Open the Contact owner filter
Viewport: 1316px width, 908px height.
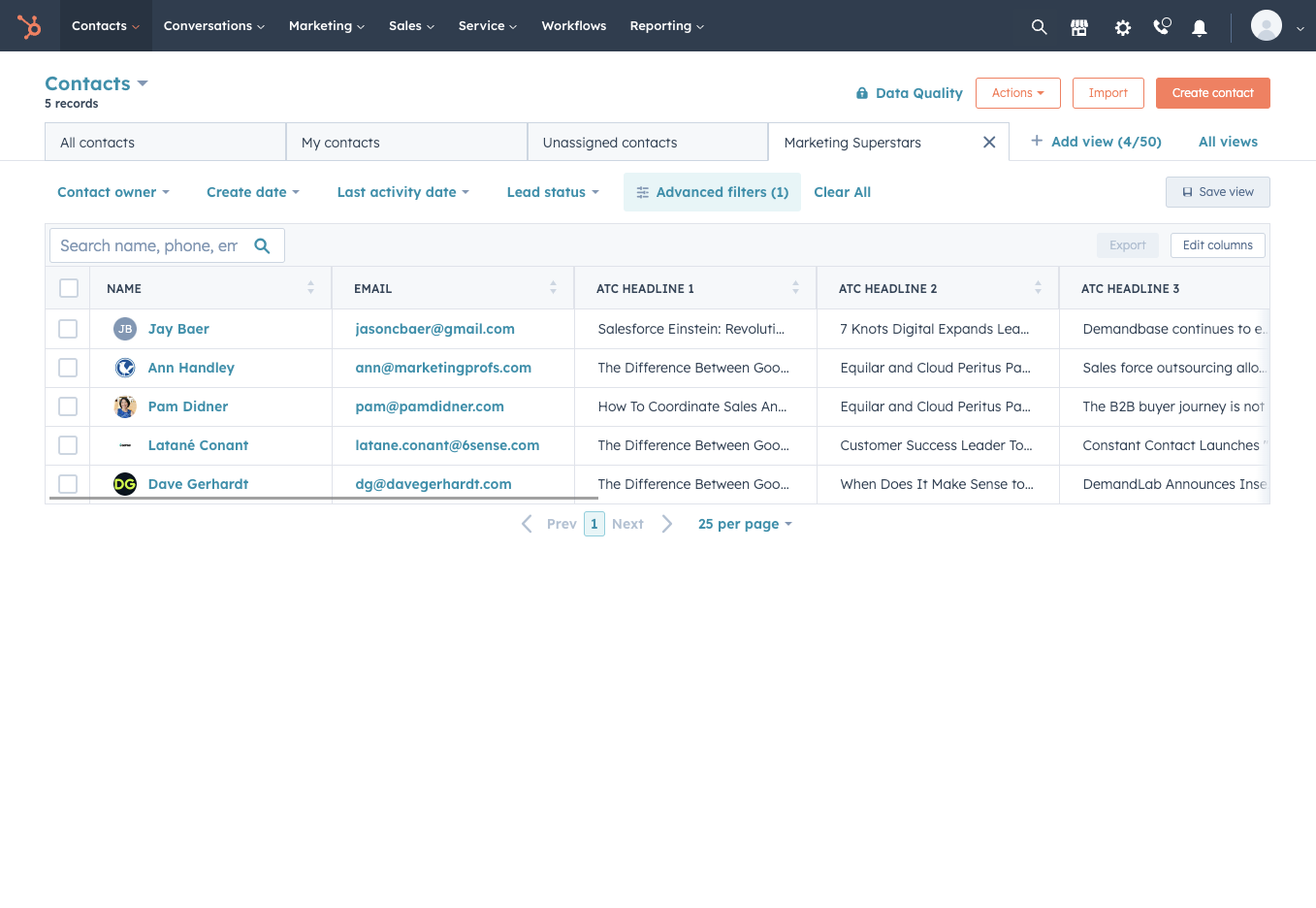113,192
